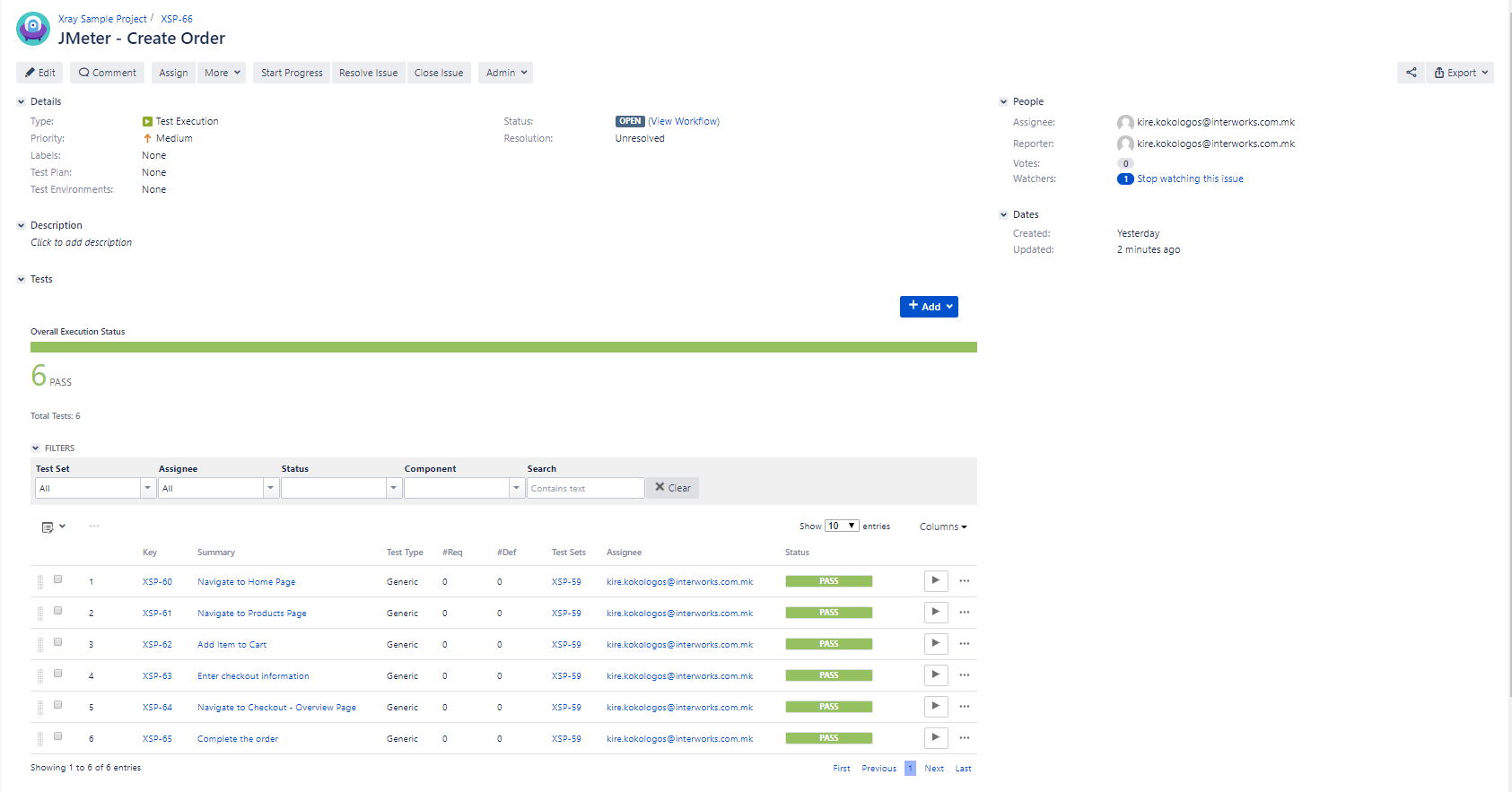Select checkbox for test XSP-62
This screenshot has height=792, width=1512.
click(x=57, y=642)
